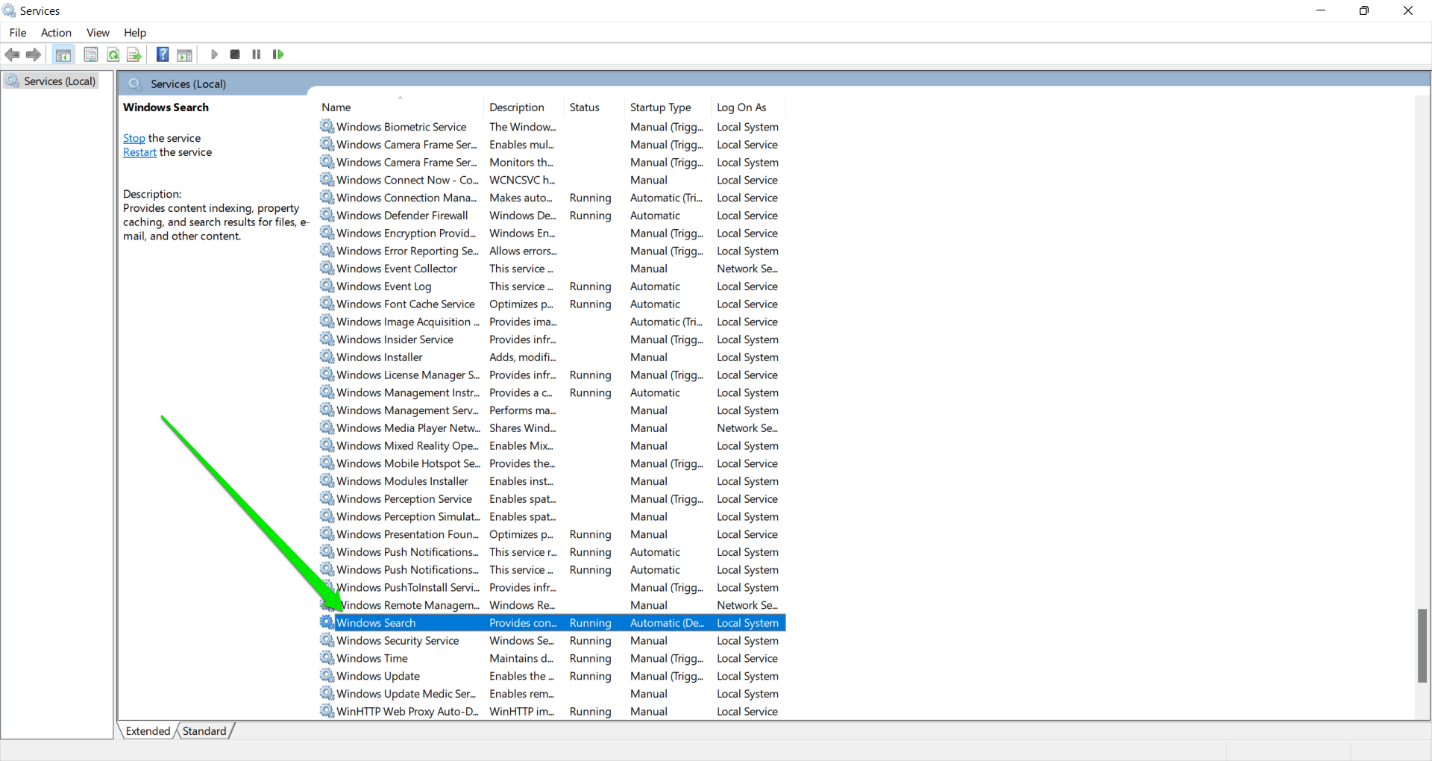
Task: Open the View menu
Action: point(97,32)
